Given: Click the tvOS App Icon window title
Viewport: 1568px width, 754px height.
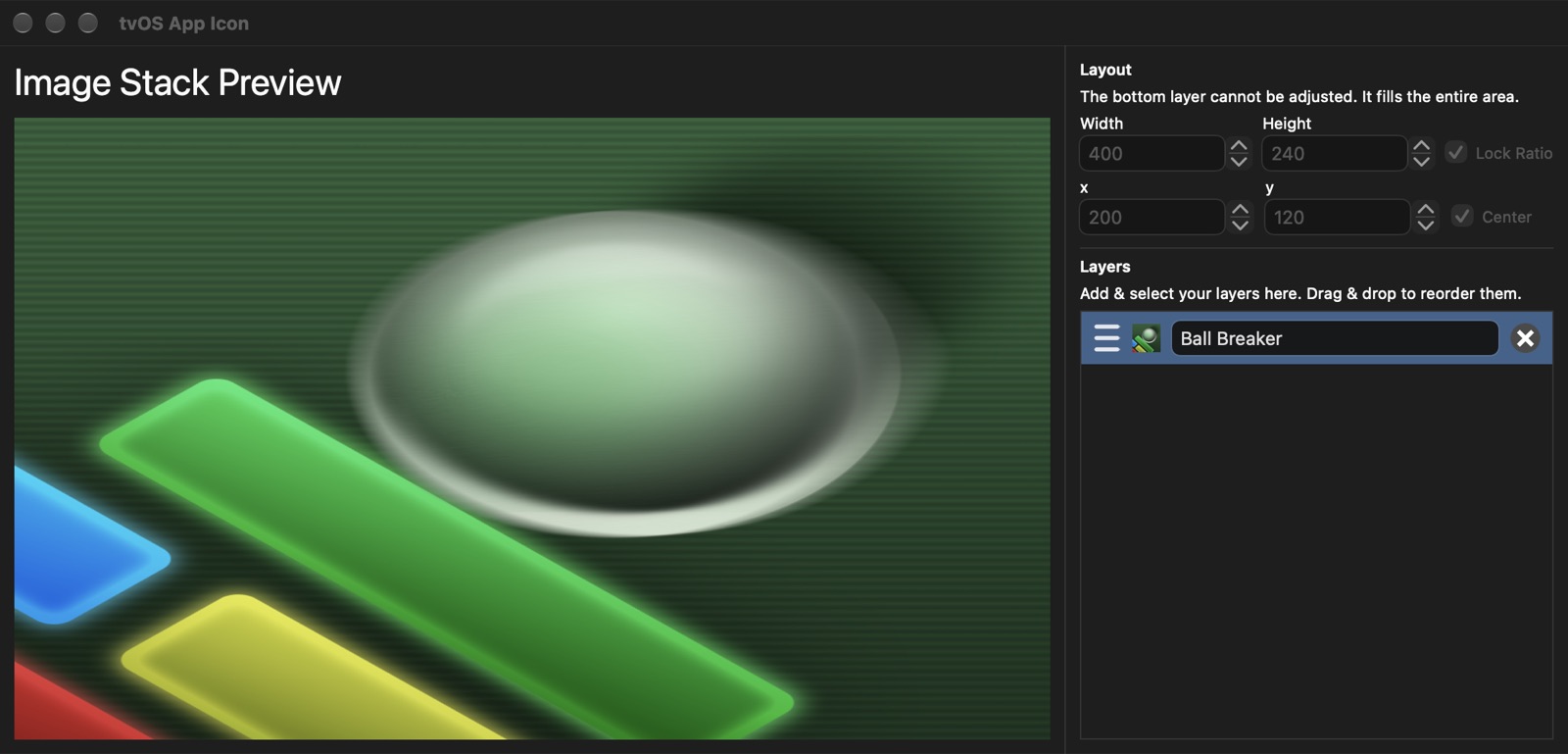Looking at the screenshot, I should 184,24.
